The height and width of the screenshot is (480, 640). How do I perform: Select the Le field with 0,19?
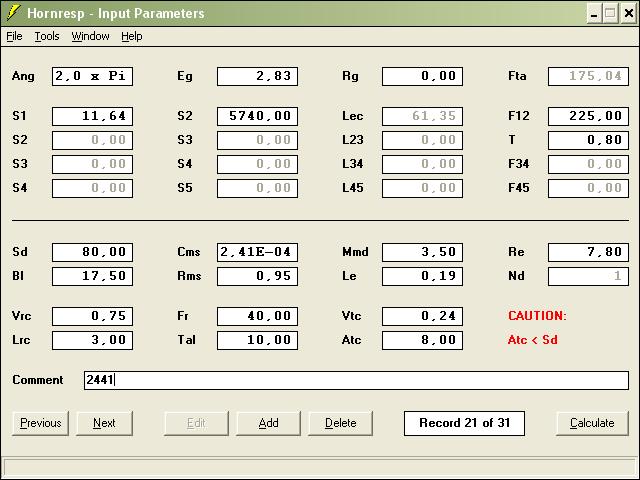(x=422, y=276)
